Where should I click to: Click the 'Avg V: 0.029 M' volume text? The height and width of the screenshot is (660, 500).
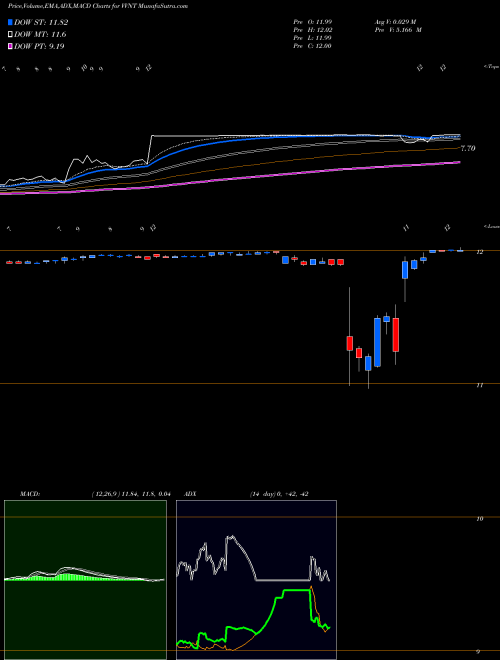click(395, 21)
